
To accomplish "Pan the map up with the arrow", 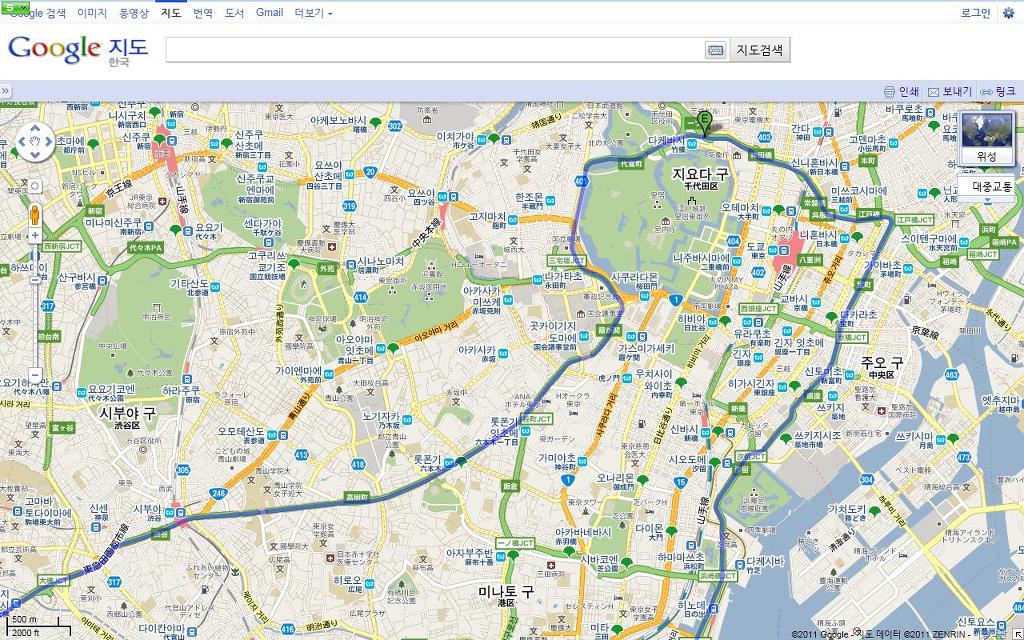I will tap(35, 127).
